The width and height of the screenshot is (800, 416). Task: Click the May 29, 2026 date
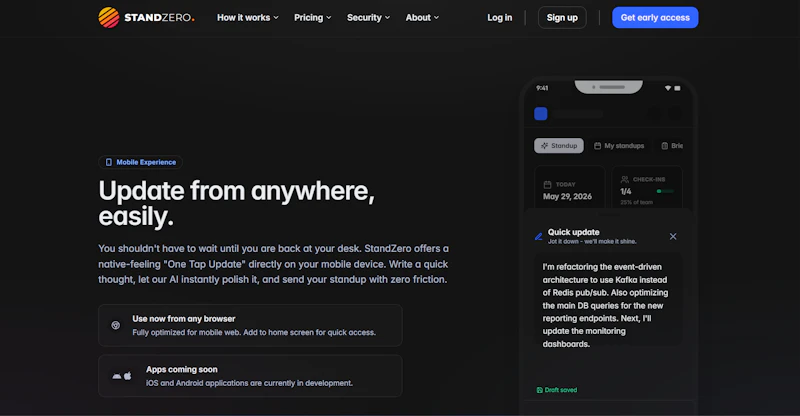pyautogui.click(x=567, y=197)
